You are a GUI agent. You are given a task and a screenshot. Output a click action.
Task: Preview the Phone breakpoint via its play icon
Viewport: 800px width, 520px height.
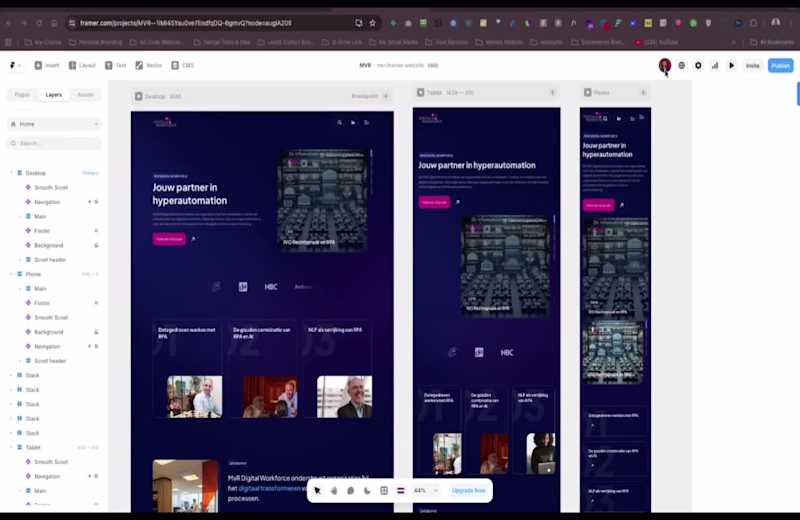[x=588, y=92]
